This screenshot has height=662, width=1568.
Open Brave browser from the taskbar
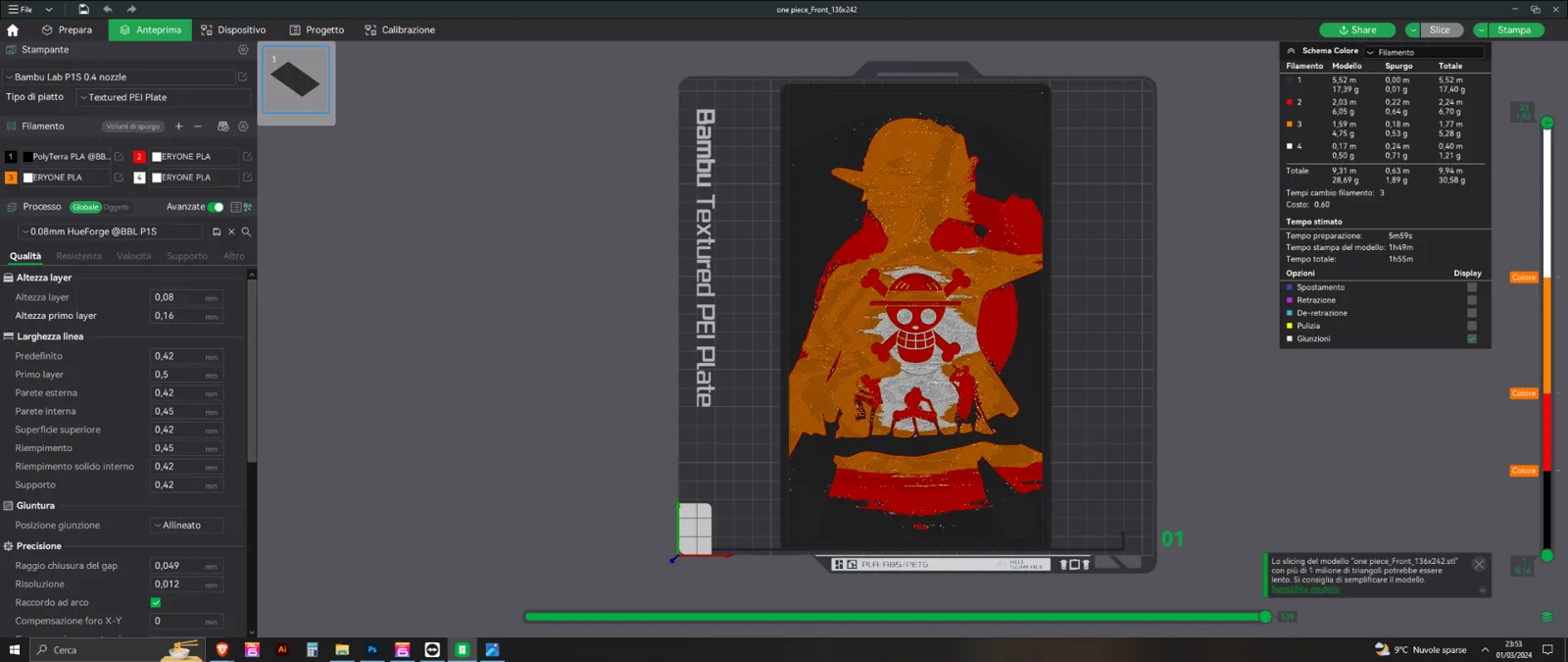click(x=222, y=650)
